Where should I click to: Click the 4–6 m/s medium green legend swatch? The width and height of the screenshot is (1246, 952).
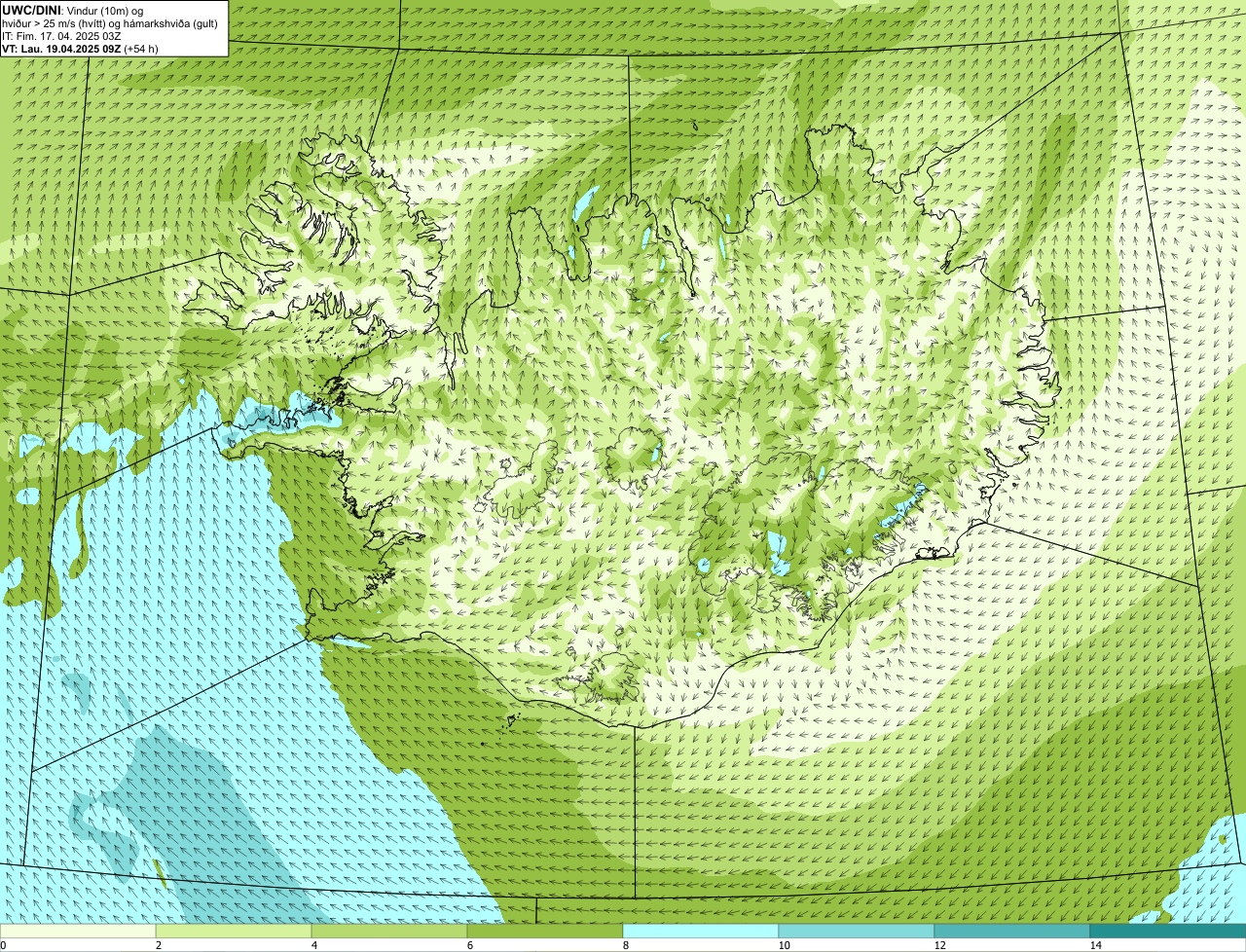click(389, 931)
